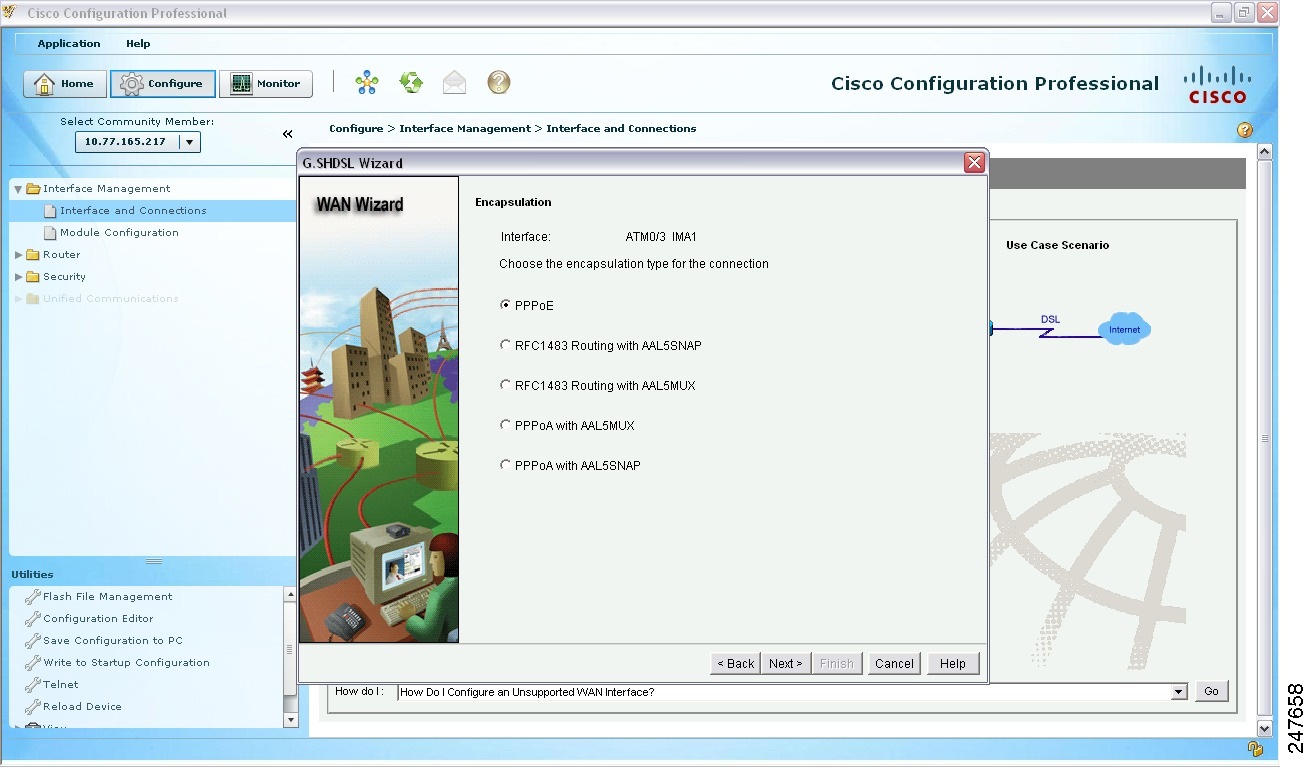Click the Deliver envelope icon in toolbar
This screenshot has height=768, width=1306.
[x=454, y=83]
